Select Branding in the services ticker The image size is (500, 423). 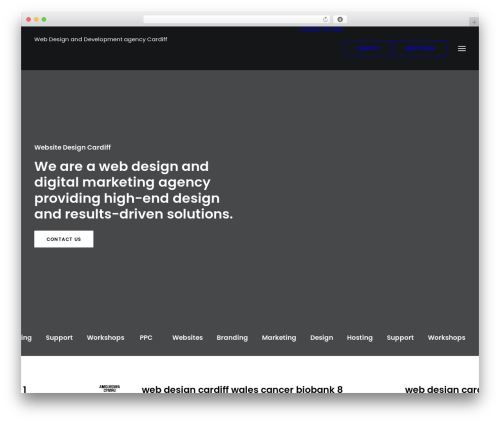click(x=232, y=338)
